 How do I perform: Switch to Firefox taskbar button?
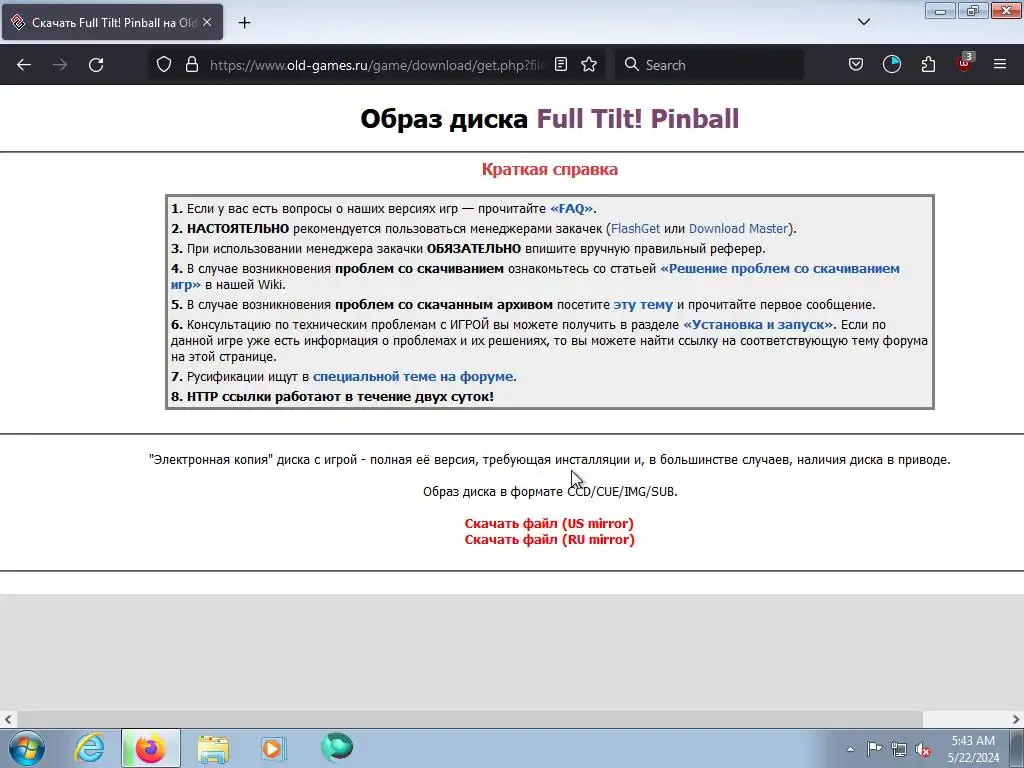[150, 748]
